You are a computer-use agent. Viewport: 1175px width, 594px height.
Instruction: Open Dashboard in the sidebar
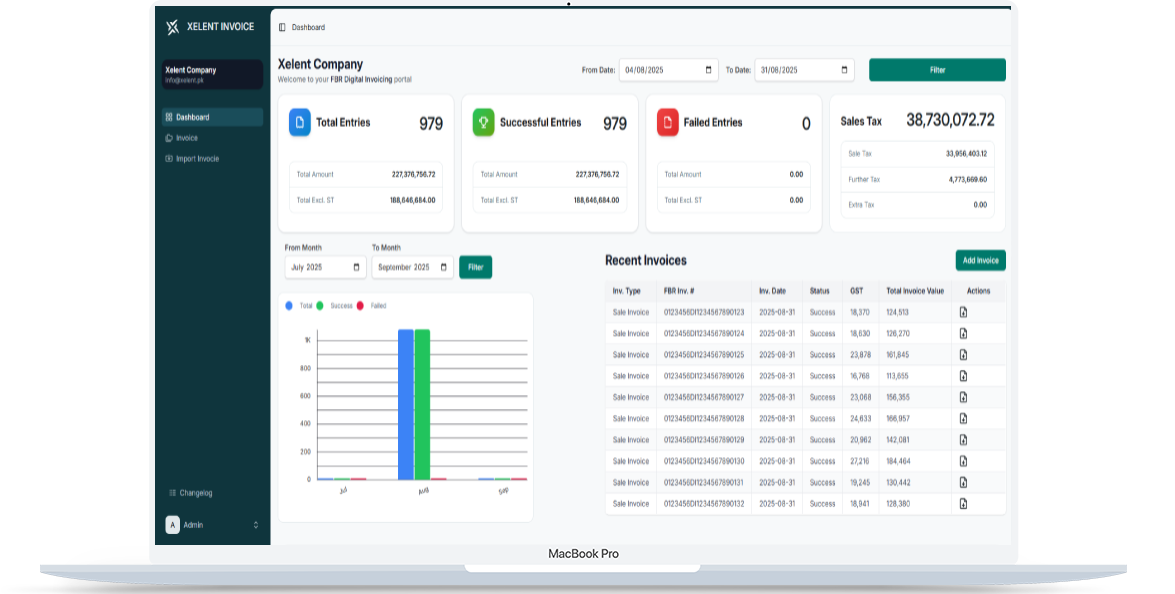coord(212,117)
